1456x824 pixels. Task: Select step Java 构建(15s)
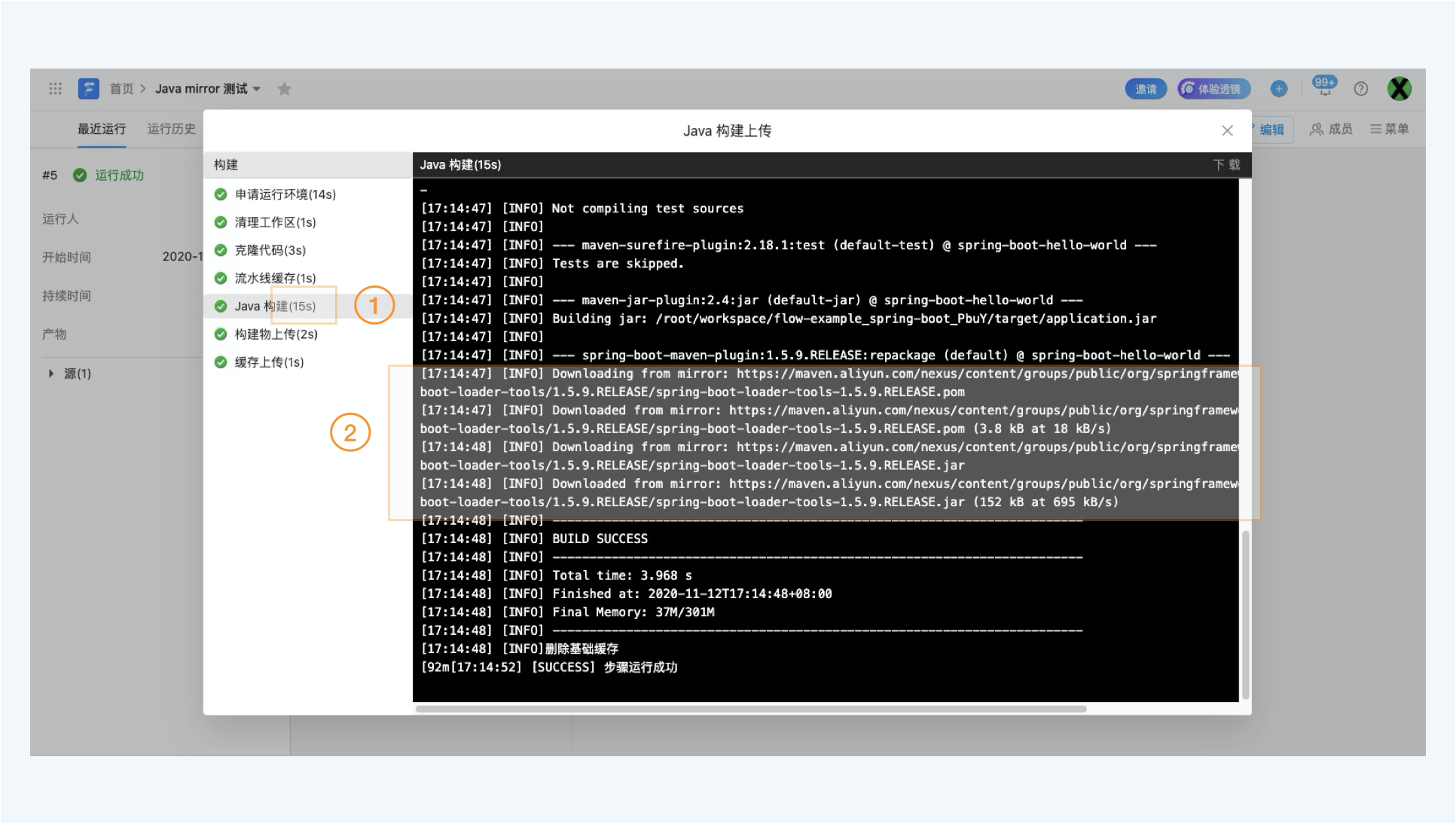point(308,306)
